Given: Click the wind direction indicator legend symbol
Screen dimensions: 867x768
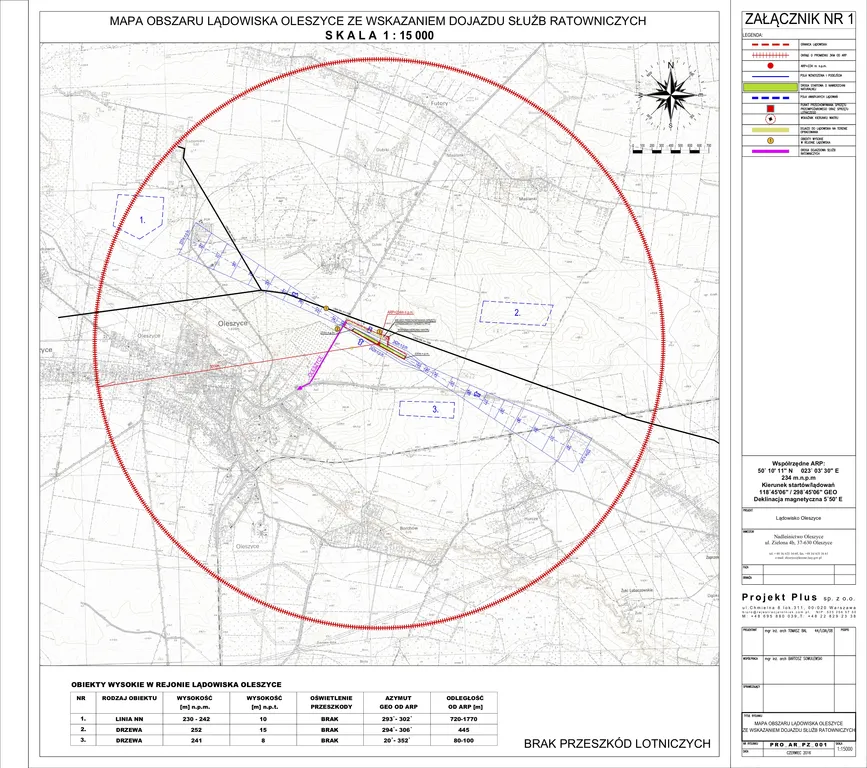Looking at the screenshot, I should (x=770, y=119).
